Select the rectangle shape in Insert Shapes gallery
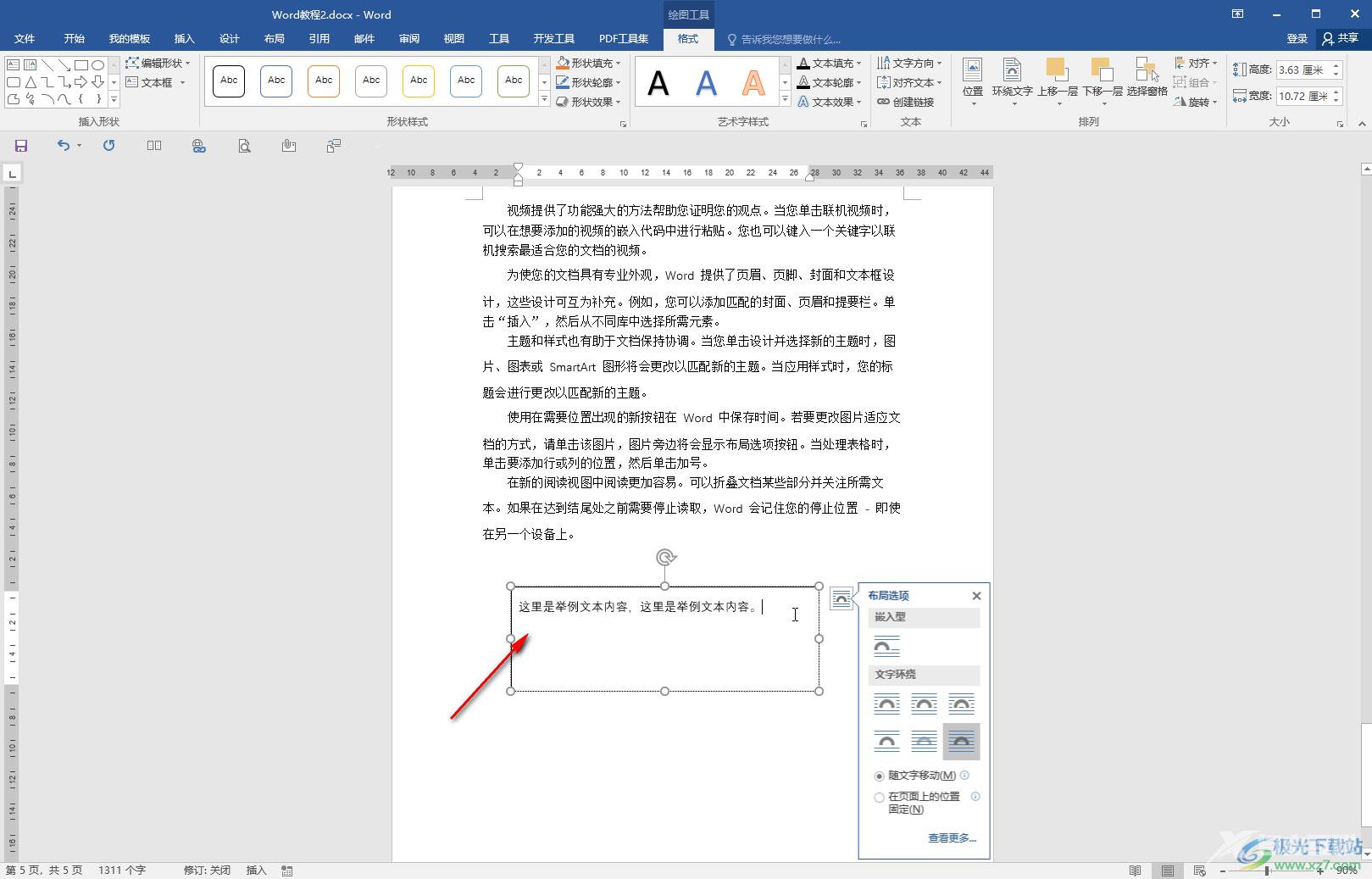The width and height of the screenshot is (1372, 879). 81,65
